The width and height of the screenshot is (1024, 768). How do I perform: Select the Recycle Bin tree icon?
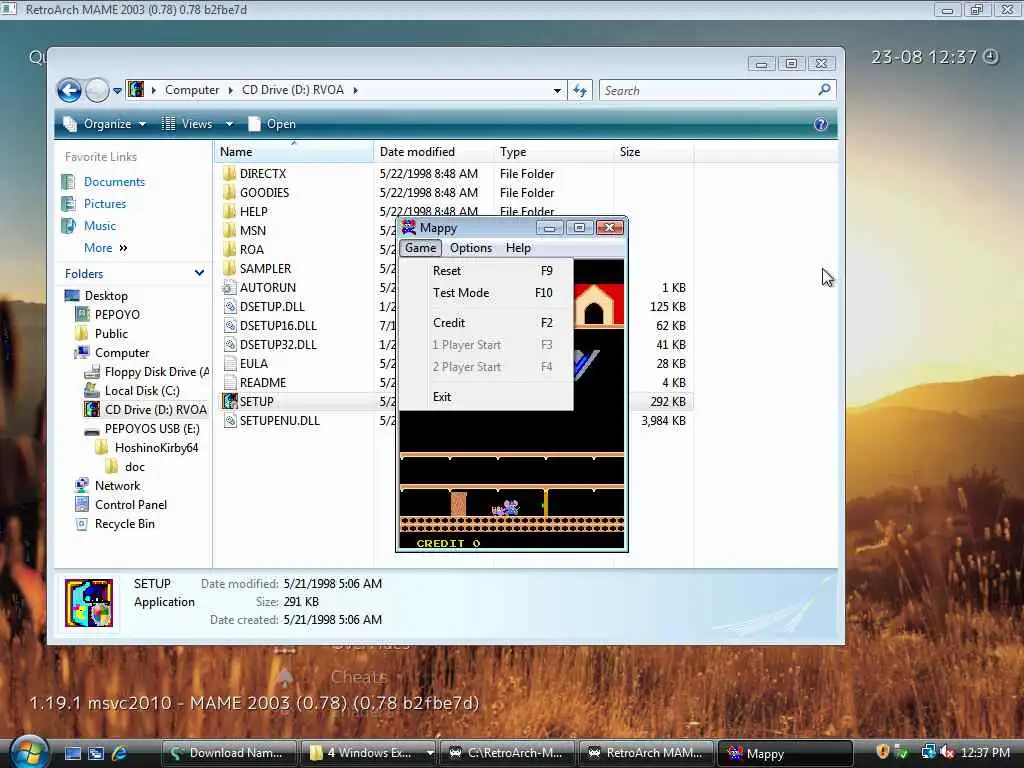82,524
